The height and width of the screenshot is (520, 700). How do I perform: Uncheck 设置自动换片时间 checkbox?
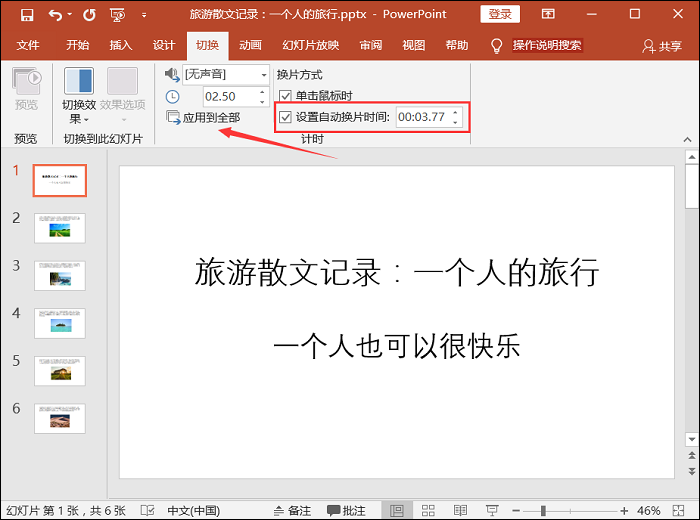coord(285,117)
